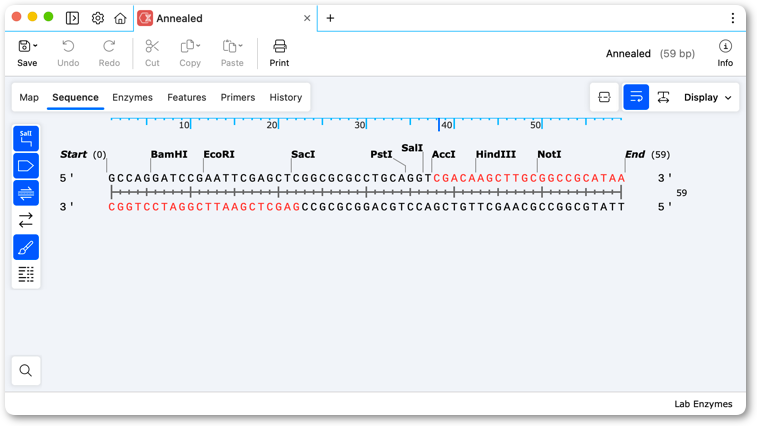Click the ruler position 40 marker
Image resolution: width=766 pixels, height=426 pixels.
click(447, 125)
